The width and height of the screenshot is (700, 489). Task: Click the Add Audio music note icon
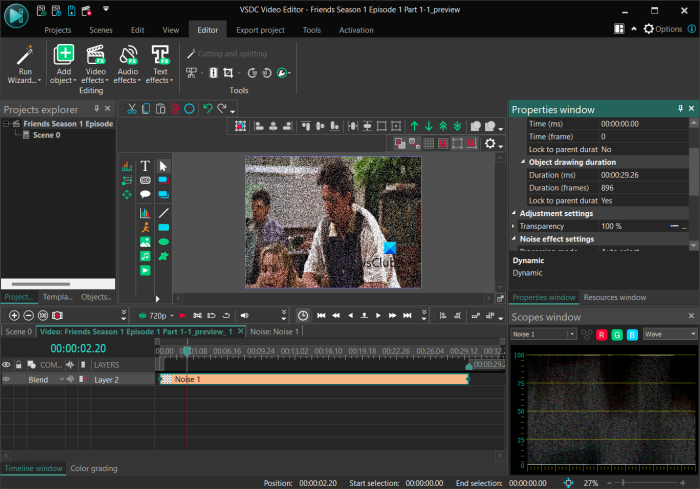pos(145,256)
